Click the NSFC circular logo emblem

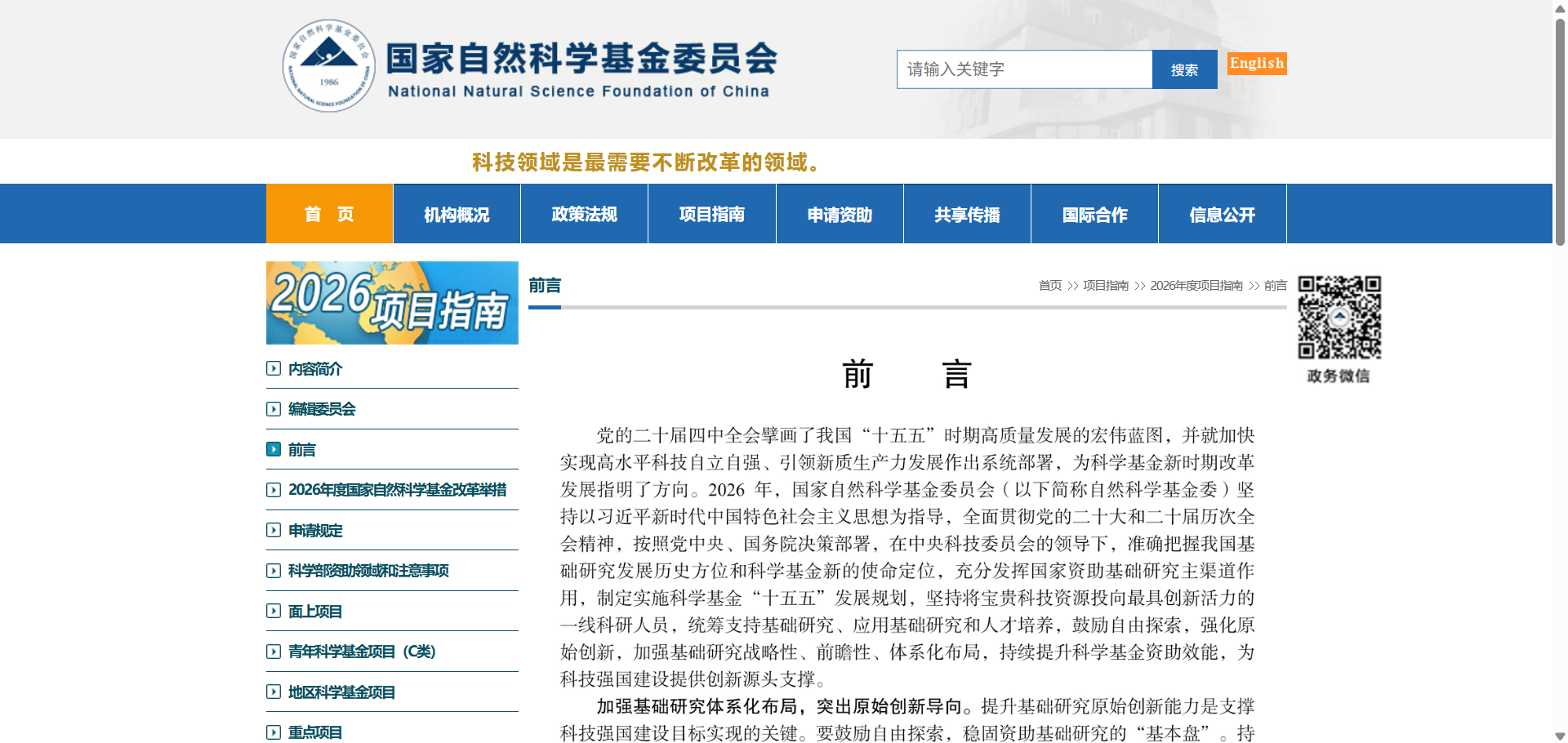tap(328, 66)
